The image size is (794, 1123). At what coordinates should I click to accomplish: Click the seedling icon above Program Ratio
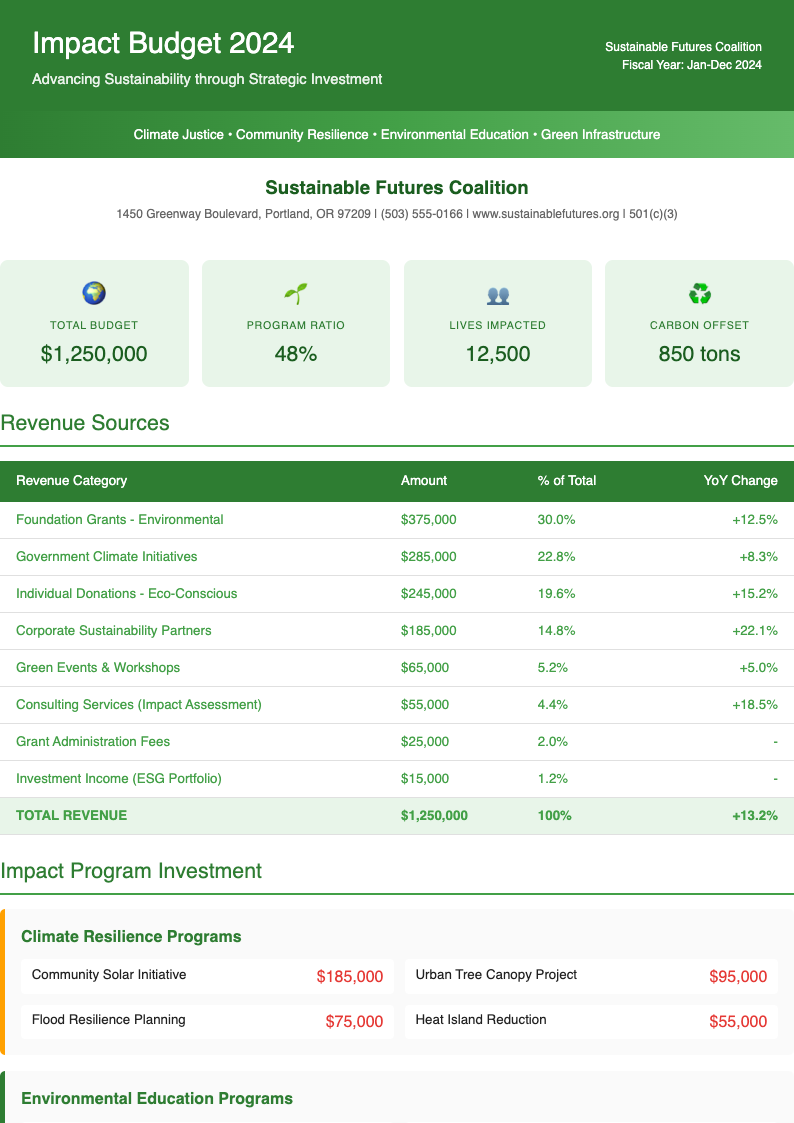click(296, 293)
